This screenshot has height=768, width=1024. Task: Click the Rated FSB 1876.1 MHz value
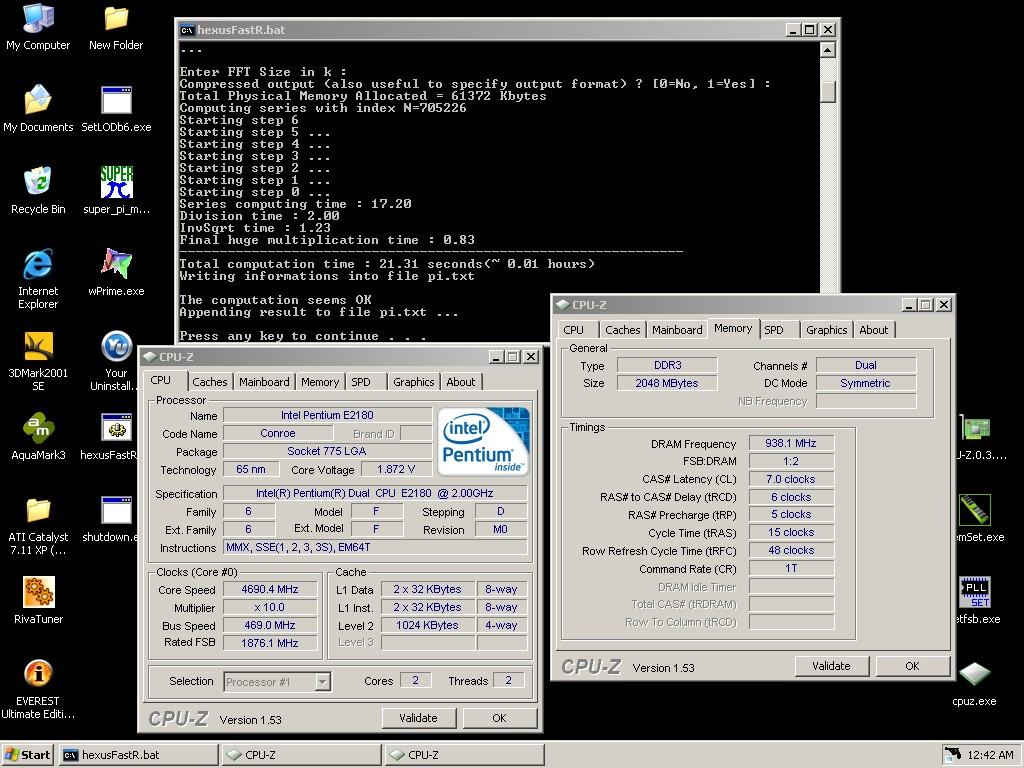point(270,643)
